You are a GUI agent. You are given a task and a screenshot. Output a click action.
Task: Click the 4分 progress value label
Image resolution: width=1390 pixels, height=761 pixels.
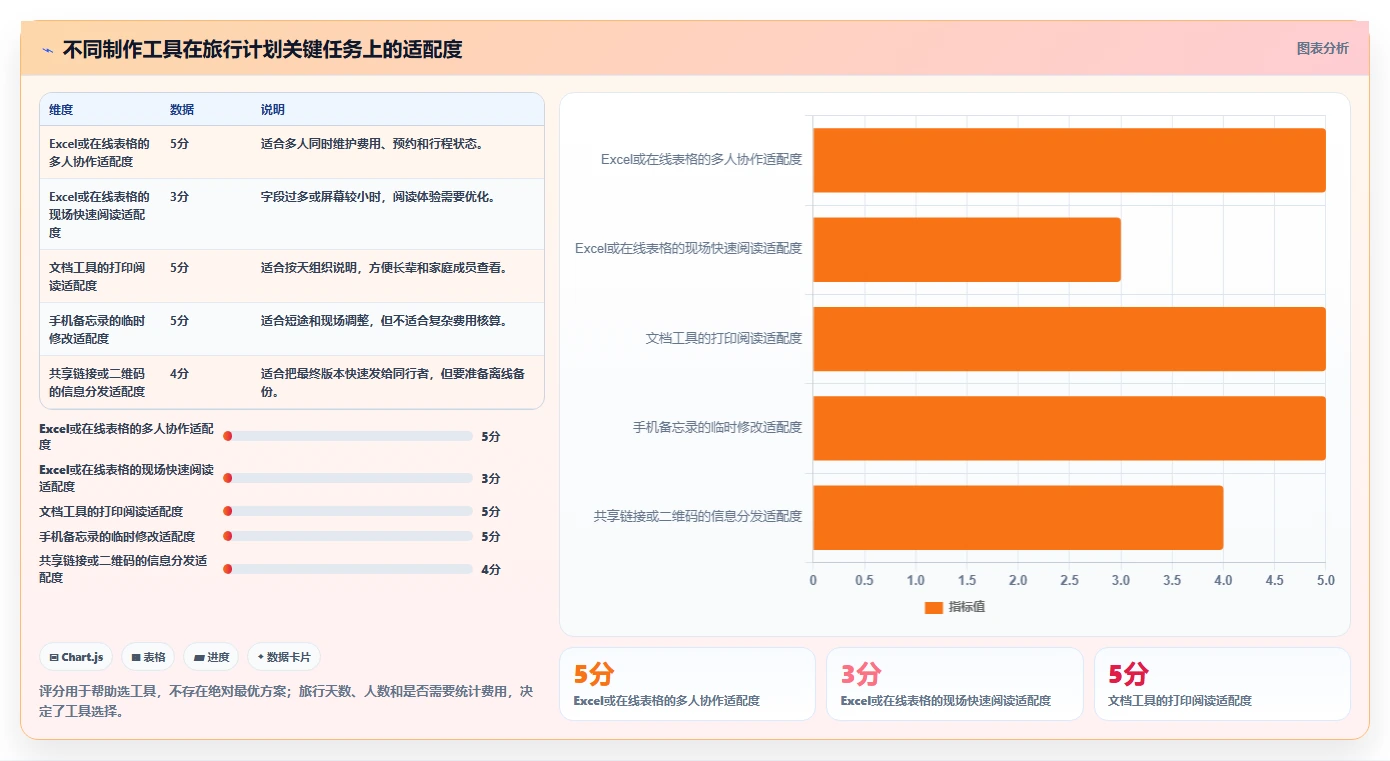pos(491,569)
